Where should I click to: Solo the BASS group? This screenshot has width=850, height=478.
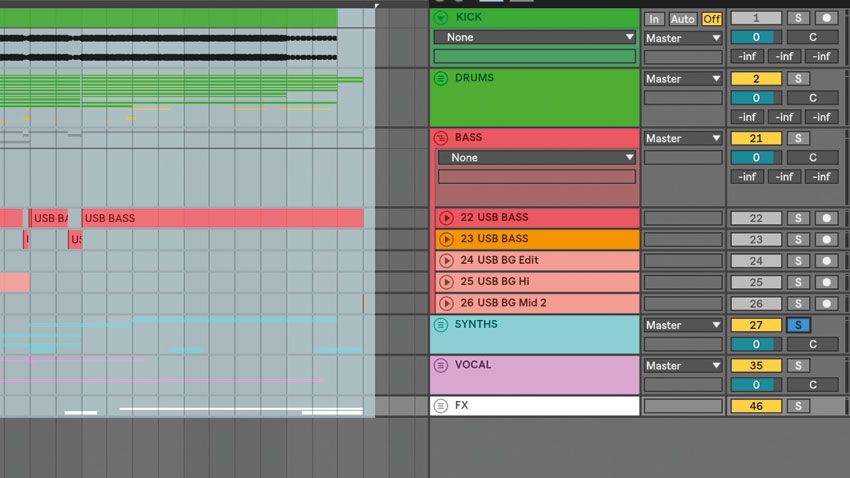798,138
